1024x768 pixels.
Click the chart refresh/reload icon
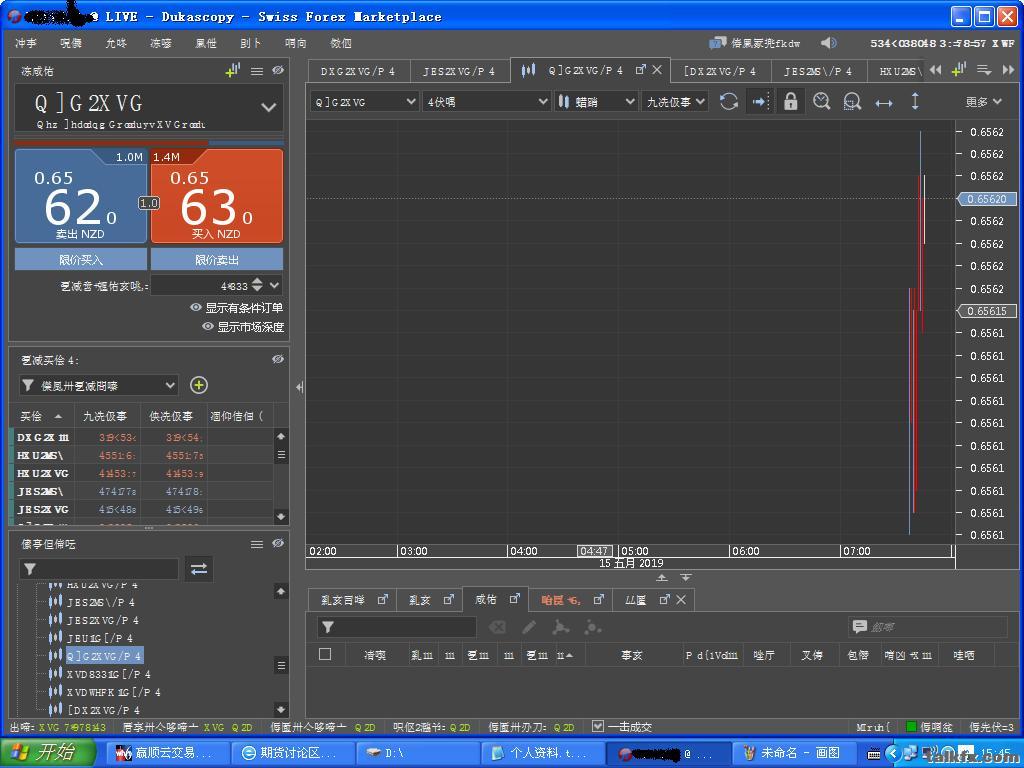point(729,102)
